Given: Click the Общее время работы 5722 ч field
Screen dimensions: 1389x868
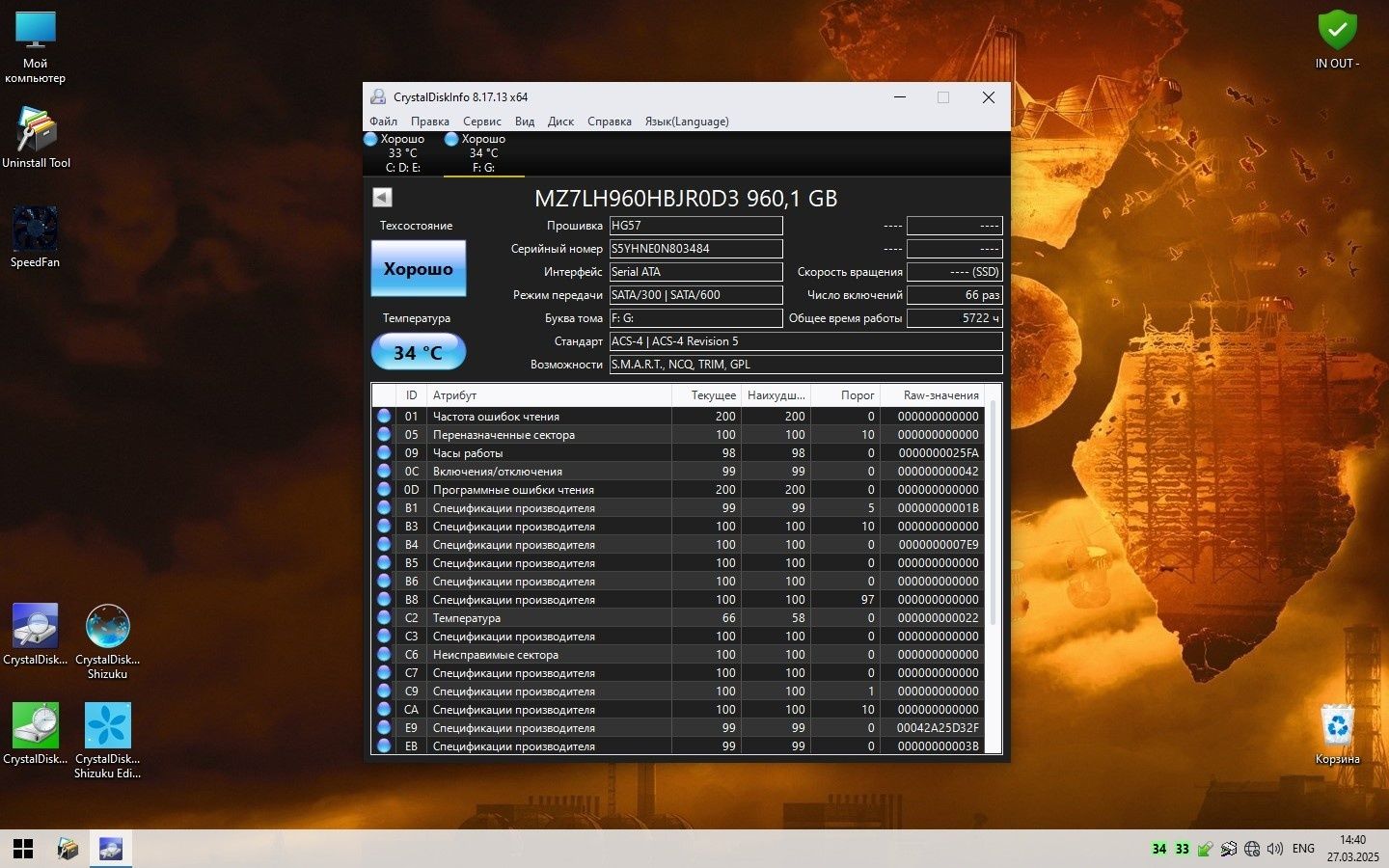Looking at the screenshot, I should tap(955, 318).
